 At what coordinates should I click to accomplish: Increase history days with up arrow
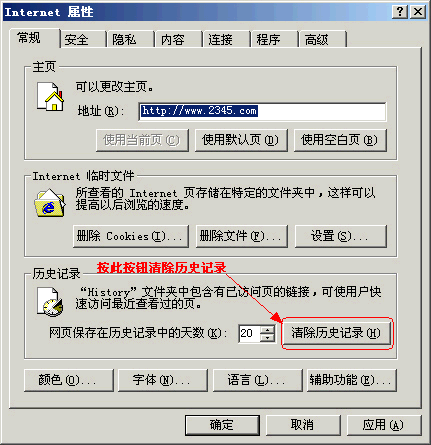(x=267, y=330)
